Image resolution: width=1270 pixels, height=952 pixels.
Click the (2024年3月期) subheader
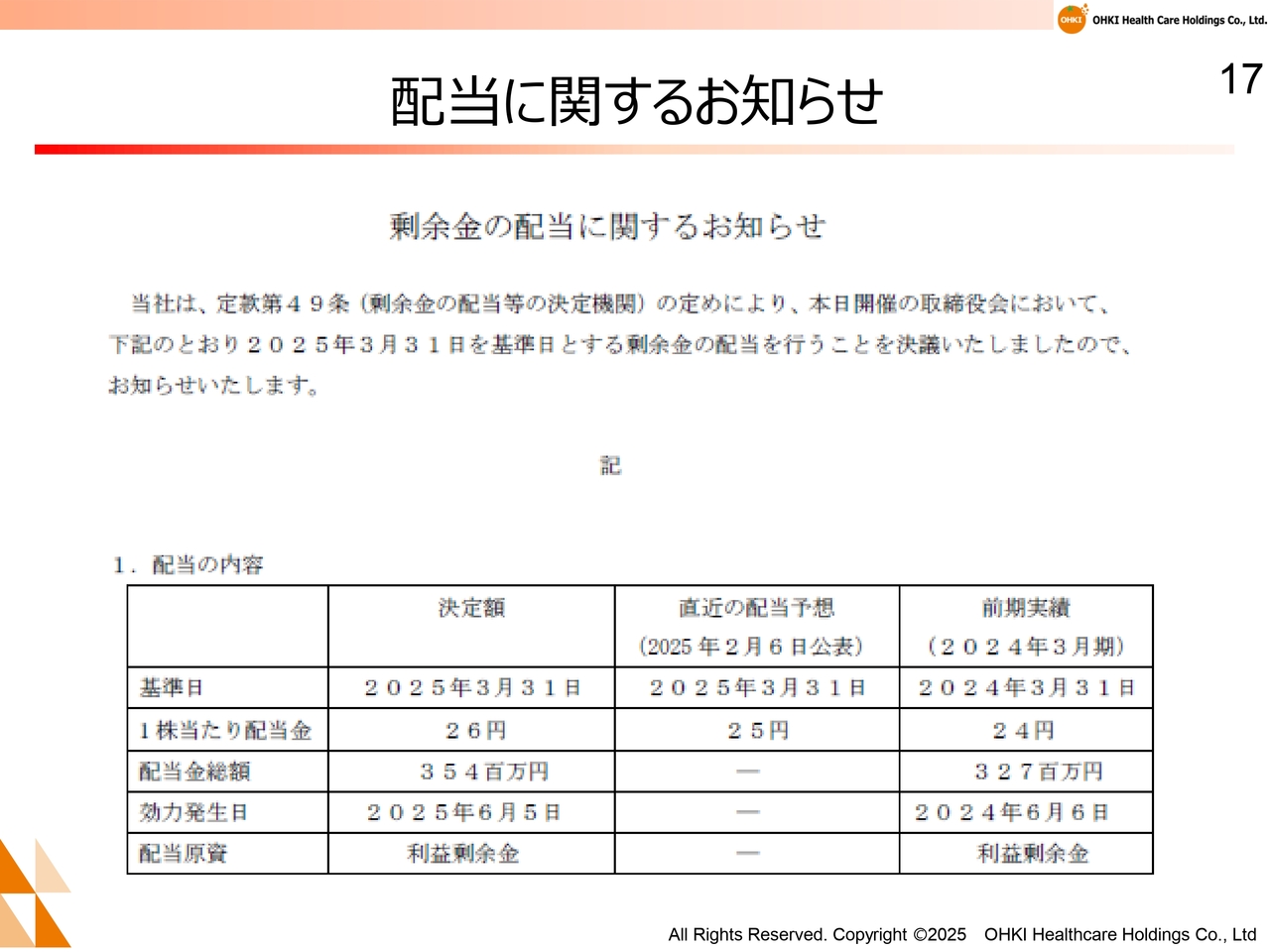[1026, 647]
